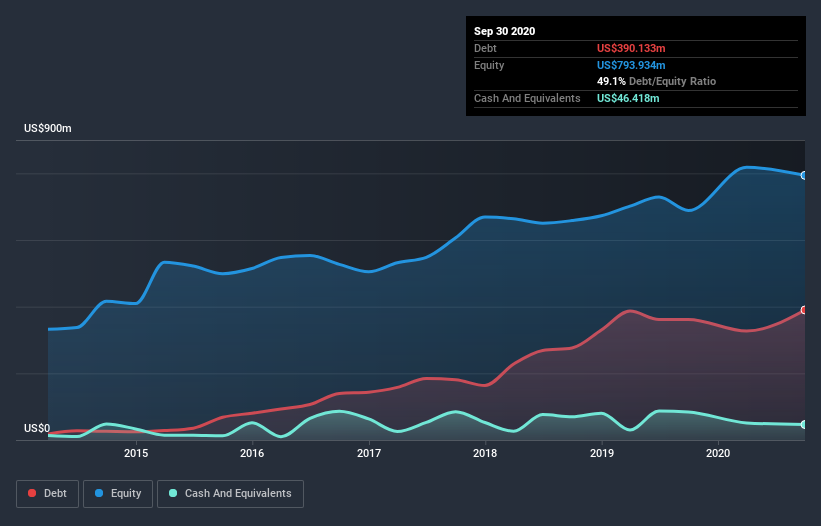
Task: Toggle the Cash And Equivalents legend button
Action: (x=230, y=494)
